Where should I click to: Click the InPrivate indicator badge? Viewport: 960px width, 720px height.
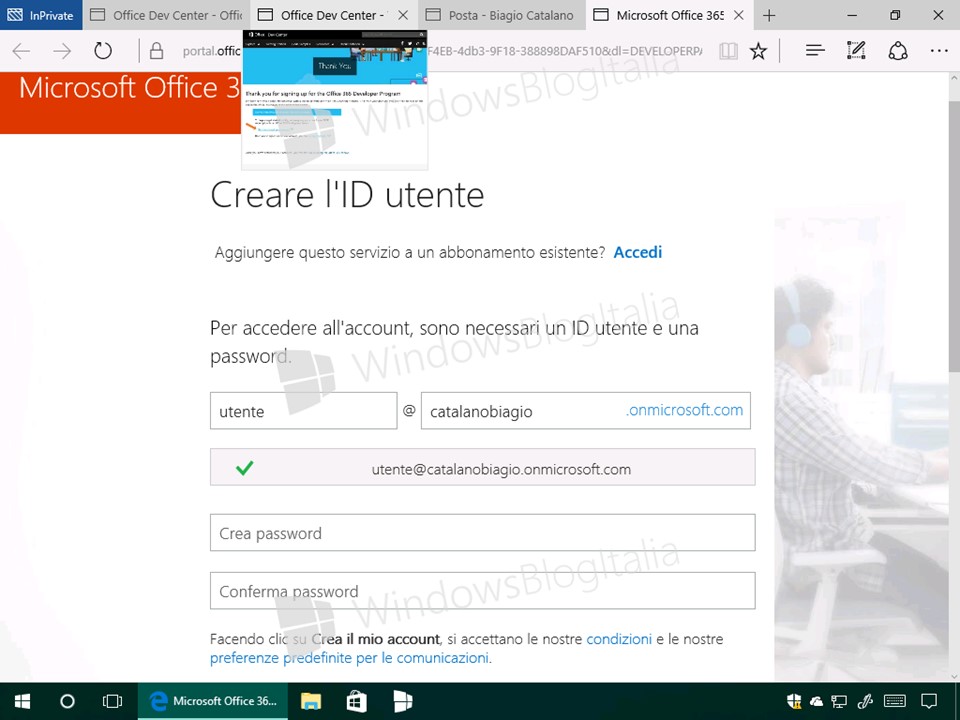click(41, 15)
